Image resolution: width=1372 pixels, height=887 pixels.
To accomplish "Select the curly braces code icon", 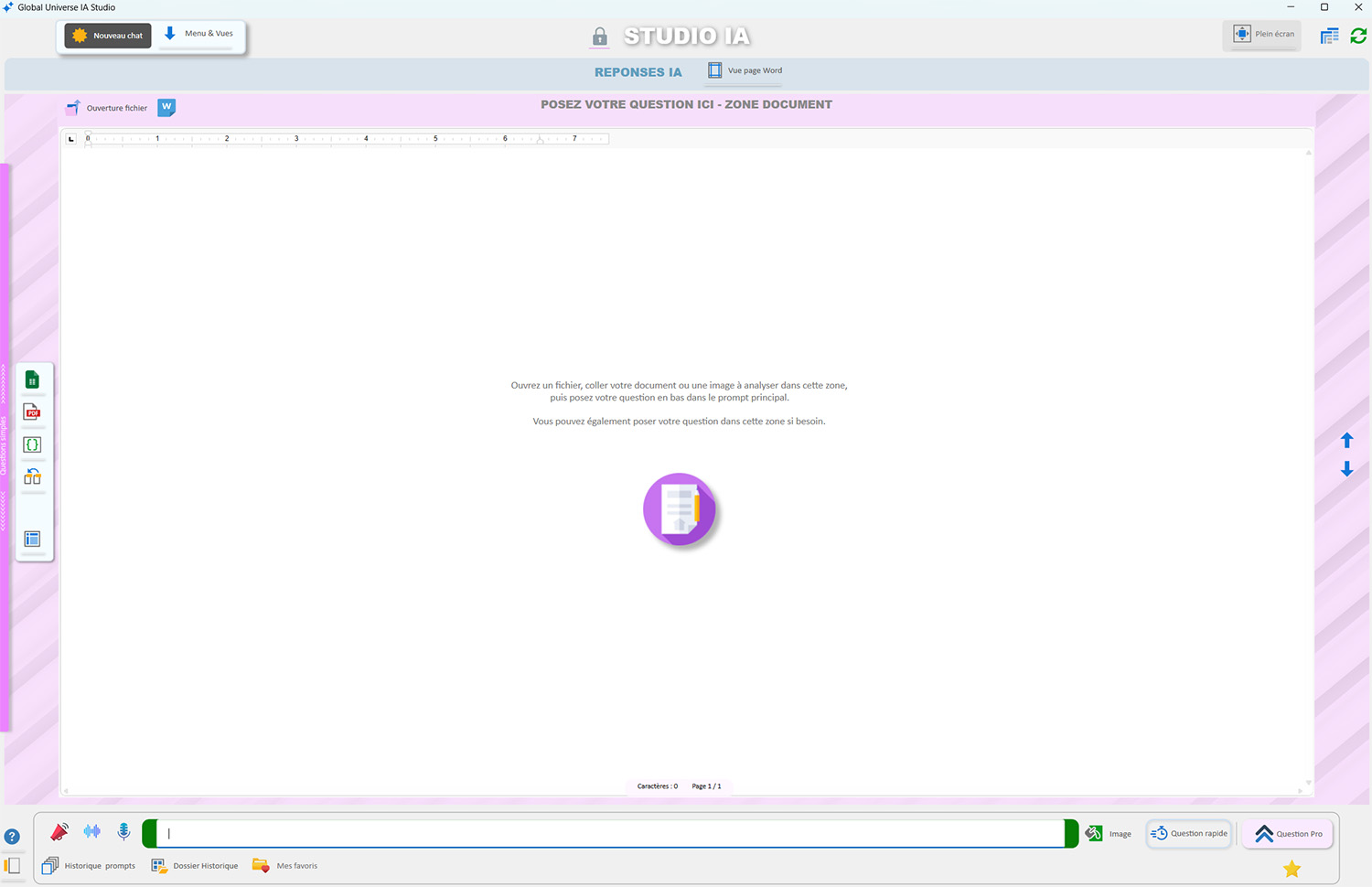I will click(x=32, y=445).
